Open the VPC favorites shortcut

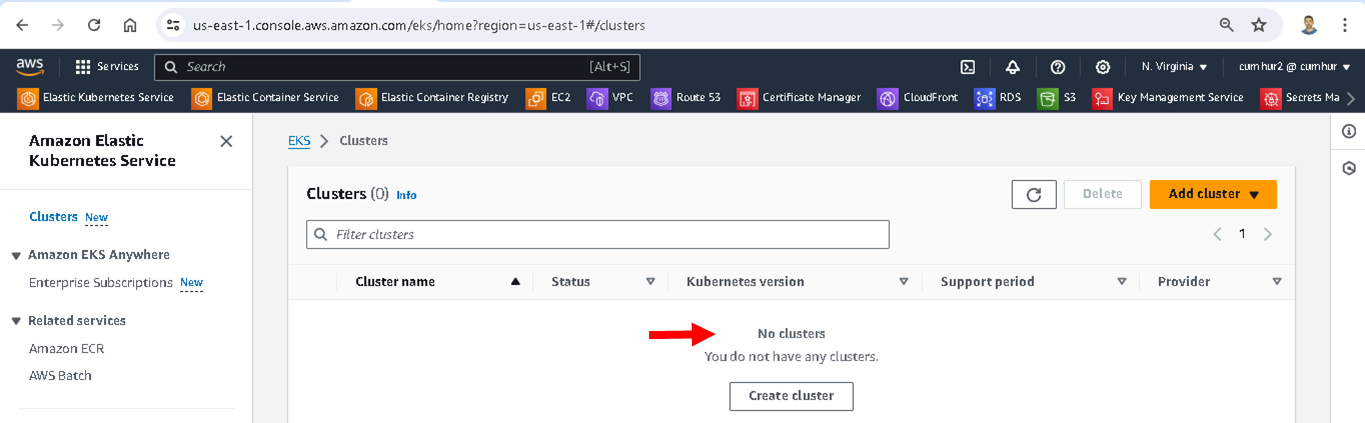tap(610, 98)
